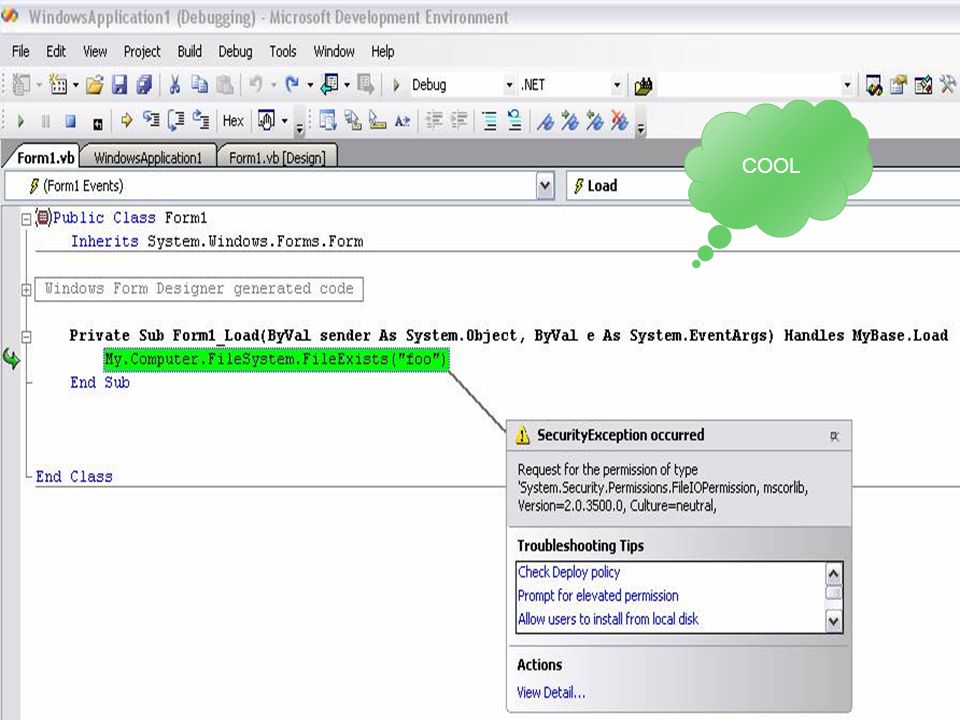Click the highlighted FileExists("foo") code line
The height and width of the screenshot is (720, 960).
pyautogui.click(x=276, y=359)
